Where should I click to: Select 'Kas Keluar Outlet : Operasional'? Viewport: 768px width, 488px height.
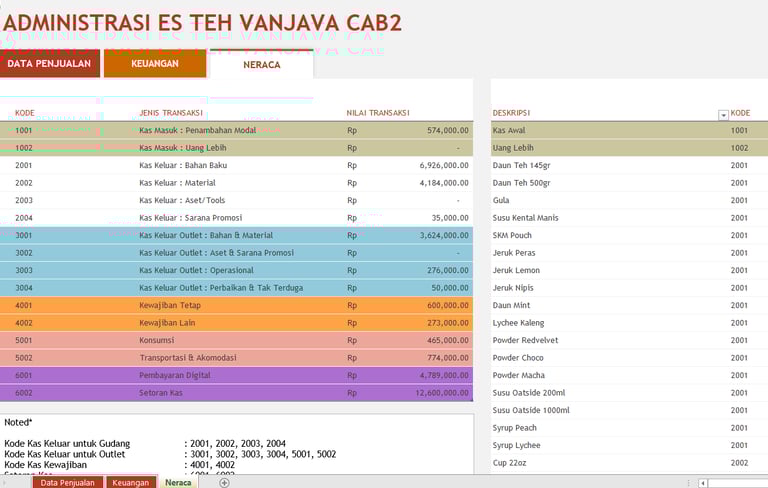(x=196, y=270)
